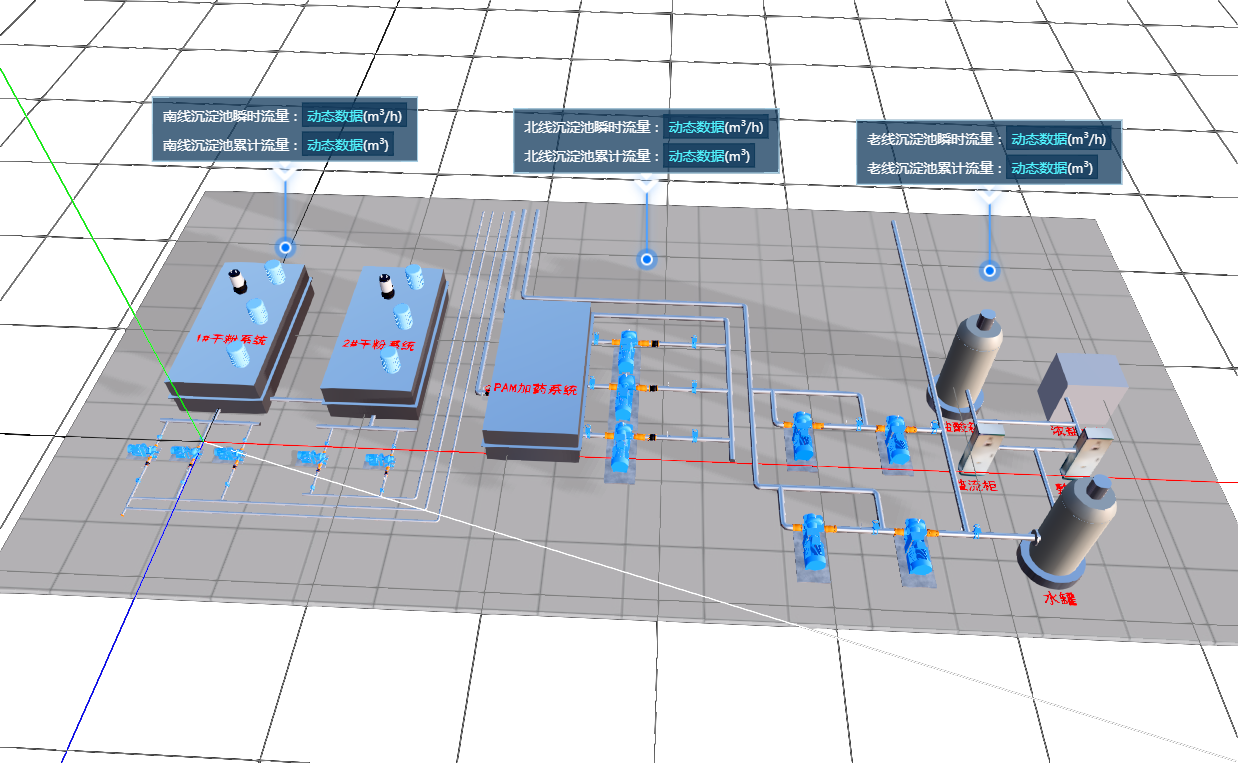
Task: Select the PAM dosing system tank
Action: [x=535, y=380]
